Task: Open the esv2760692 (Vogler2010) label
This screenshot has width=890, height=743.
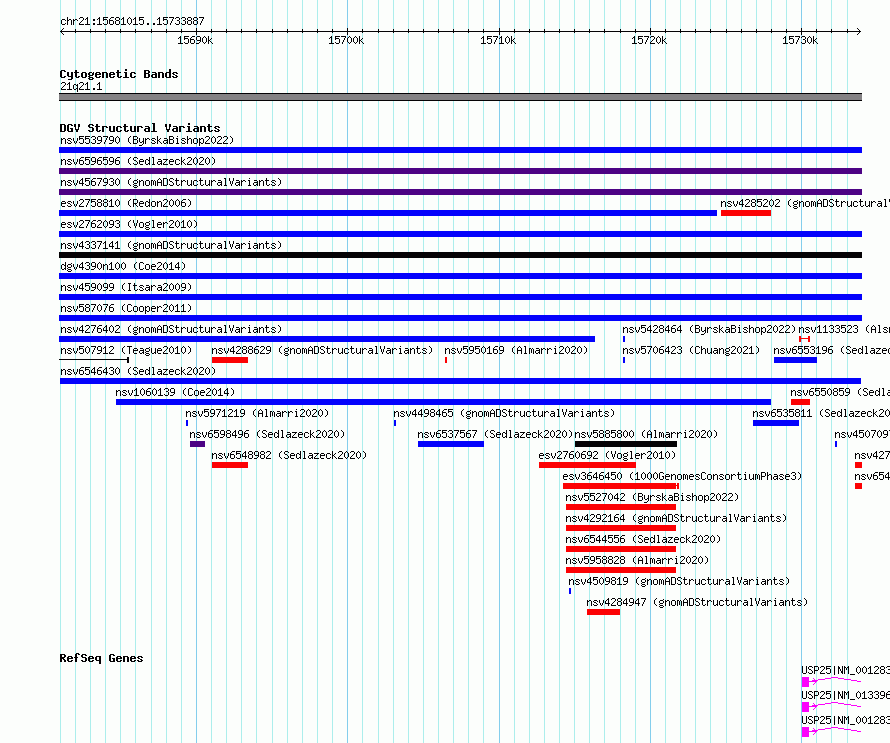Action: [x=607, y=455]
